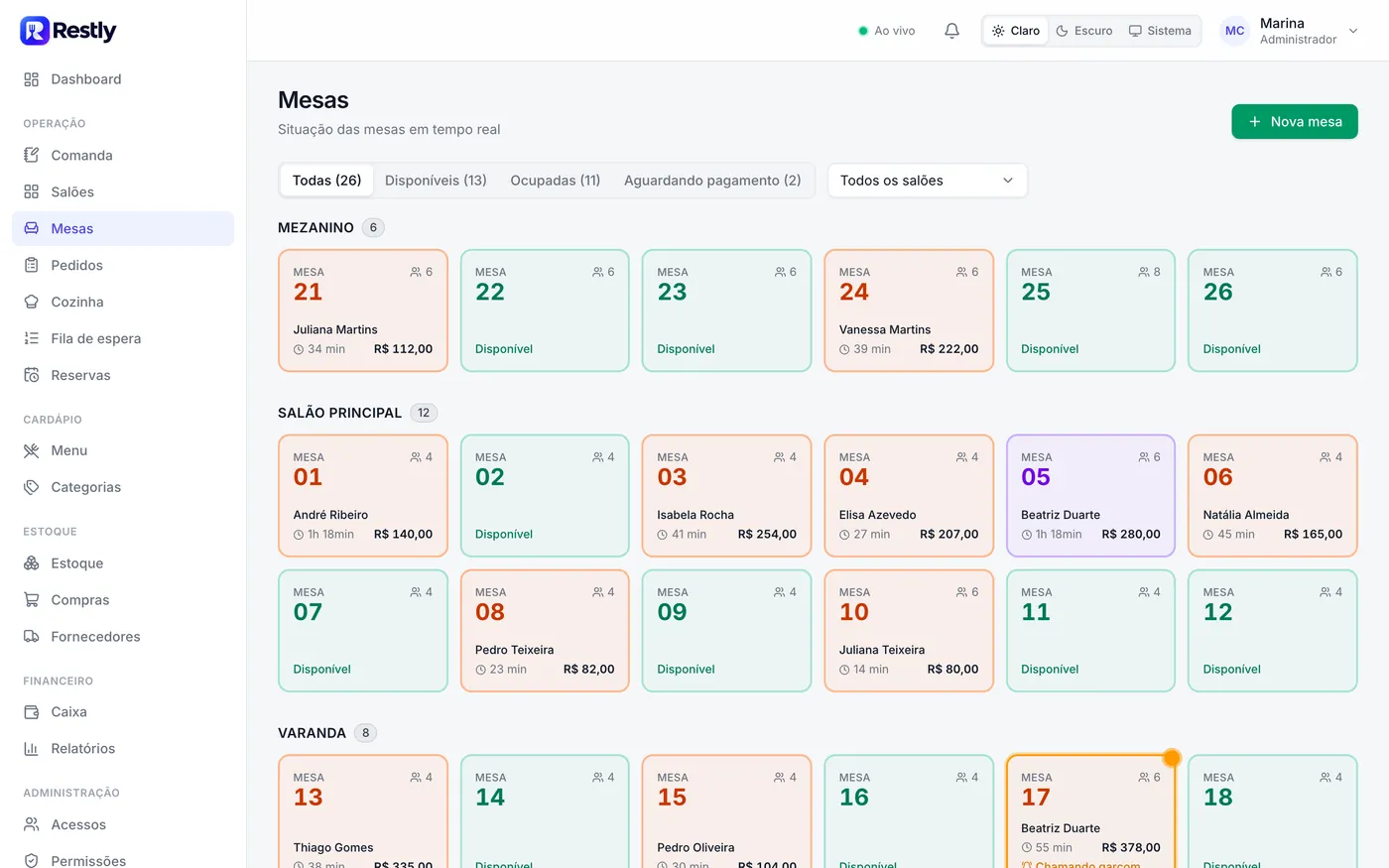Switch to the Ocupadas (11) tab

[x=556, y=181]
